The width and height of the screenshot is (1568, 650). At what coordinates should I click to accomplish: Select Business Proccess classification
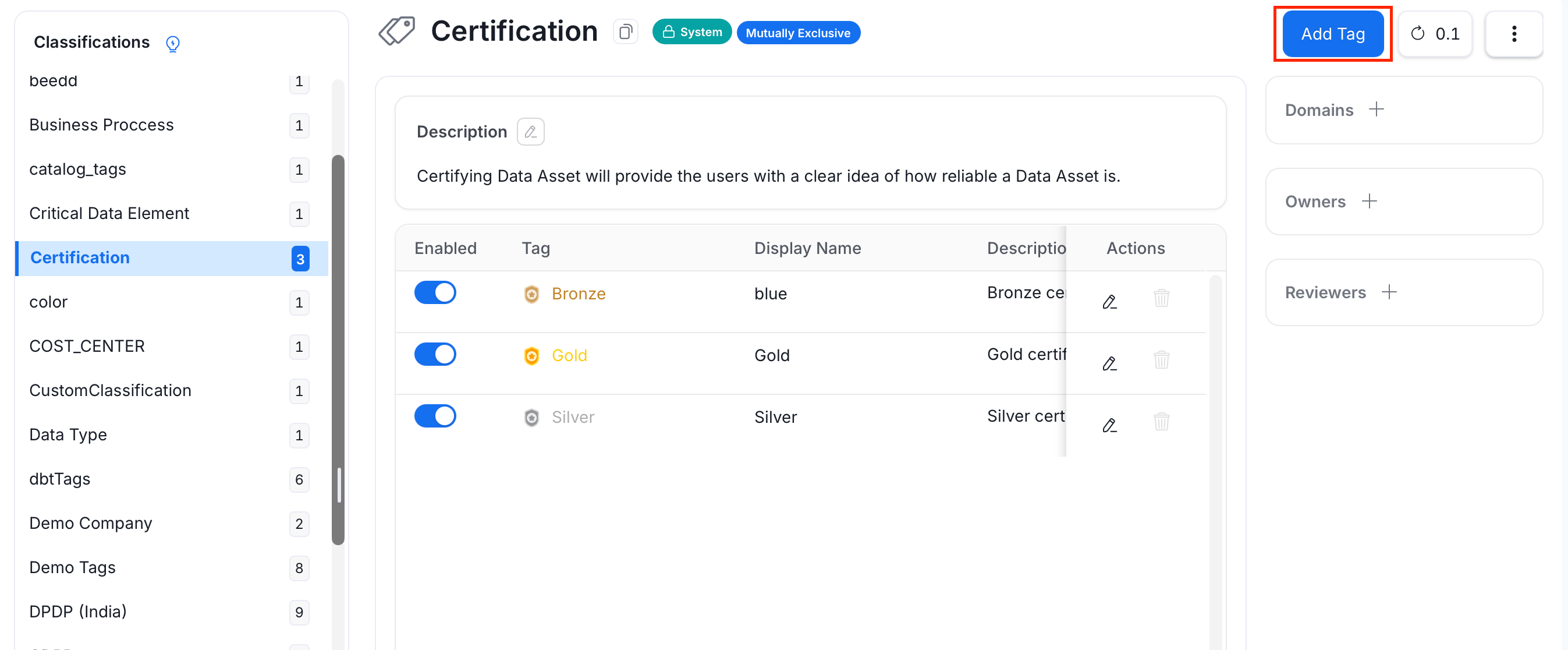pyautogui.click(x=172, y=125)
